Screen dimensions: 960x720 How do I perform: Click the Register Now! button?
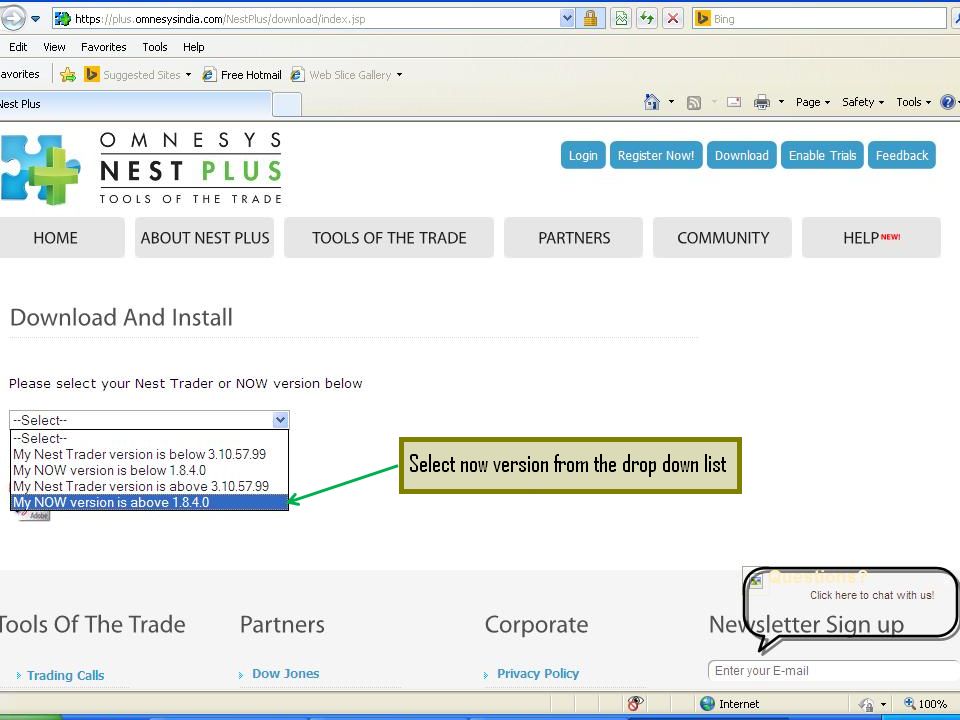tap(656, 156)
